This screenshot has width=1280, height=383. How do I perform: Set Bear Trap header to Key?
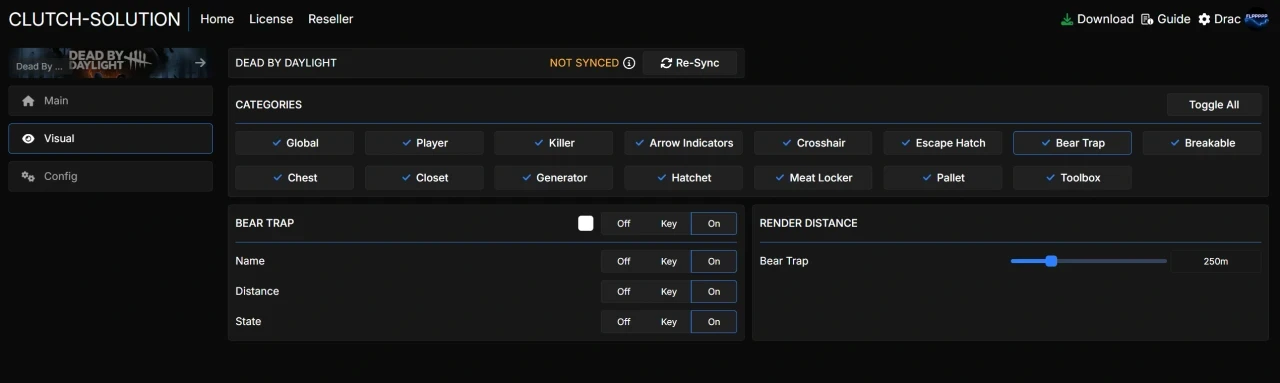pos(669,224)
